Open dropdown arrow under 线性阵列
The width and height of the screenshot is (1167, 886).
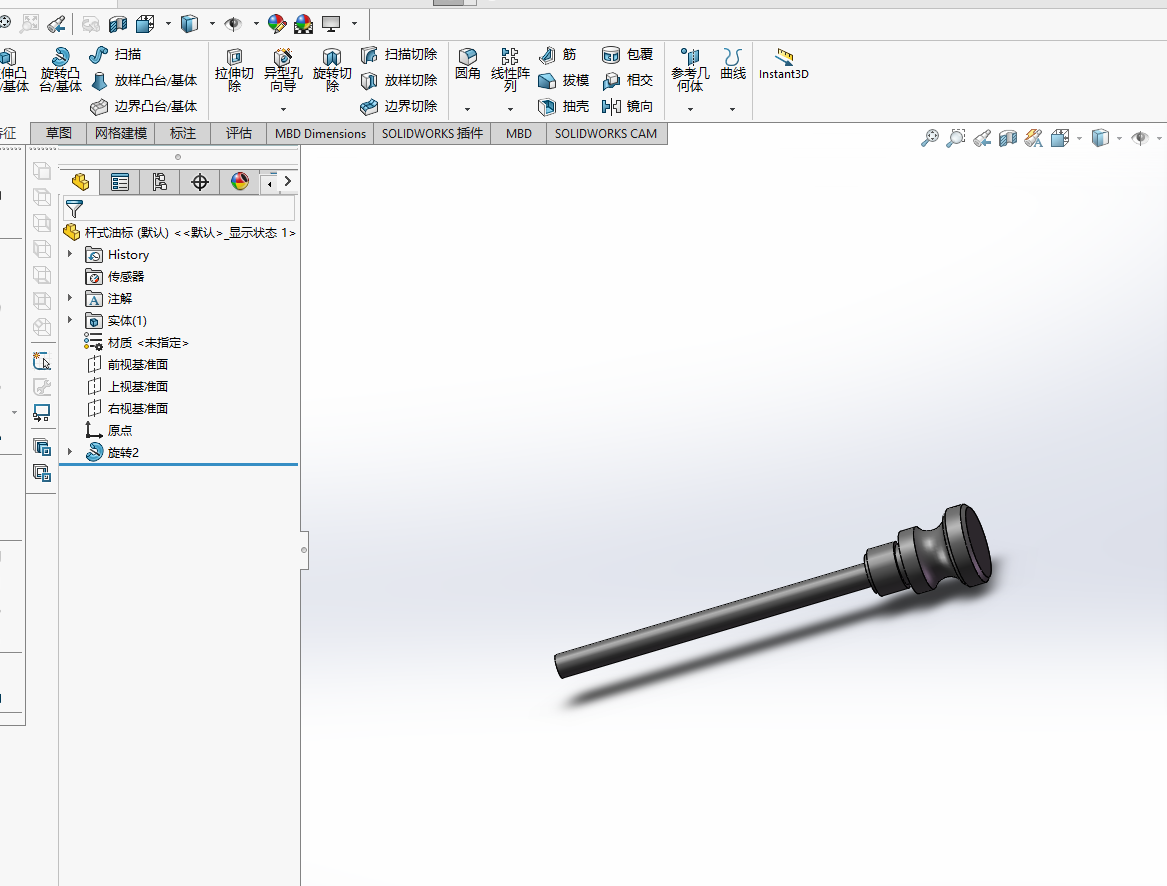(510, 109)
